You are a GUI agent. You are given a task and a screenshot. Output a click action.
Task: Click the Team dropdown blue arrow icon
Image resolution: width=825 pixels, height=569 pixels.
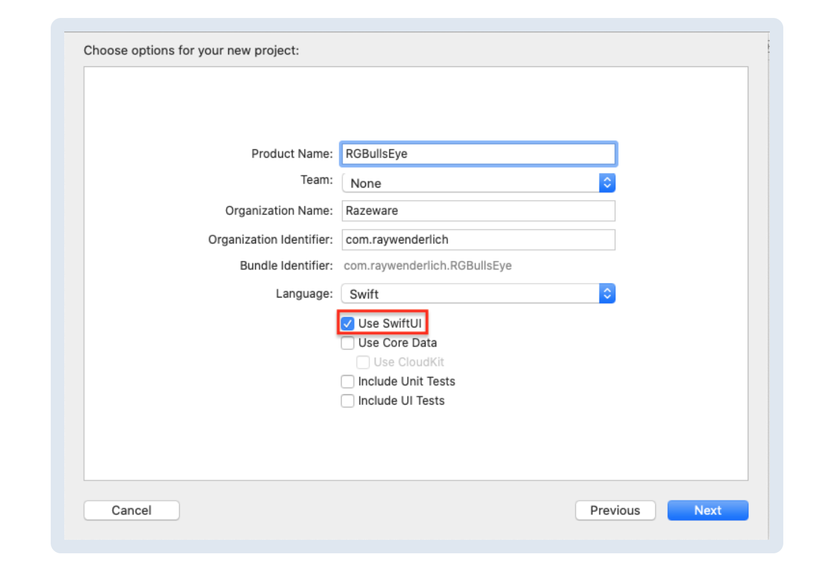click(606, 183)
